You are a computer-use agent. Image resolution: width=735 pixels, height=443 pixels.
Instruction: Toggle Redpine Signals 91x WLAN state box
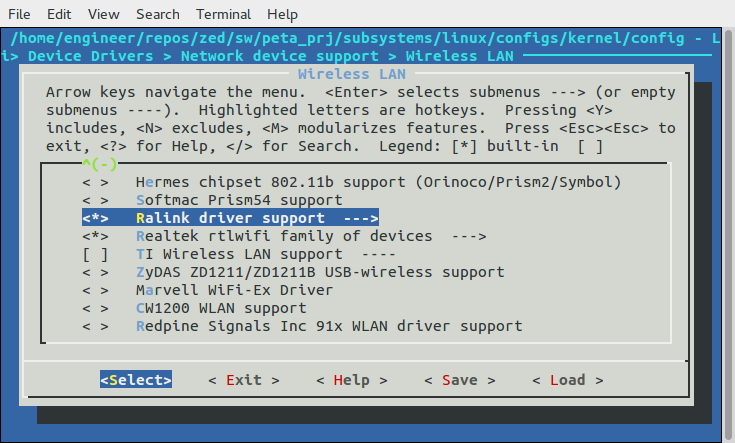click(x=96, y=326)
